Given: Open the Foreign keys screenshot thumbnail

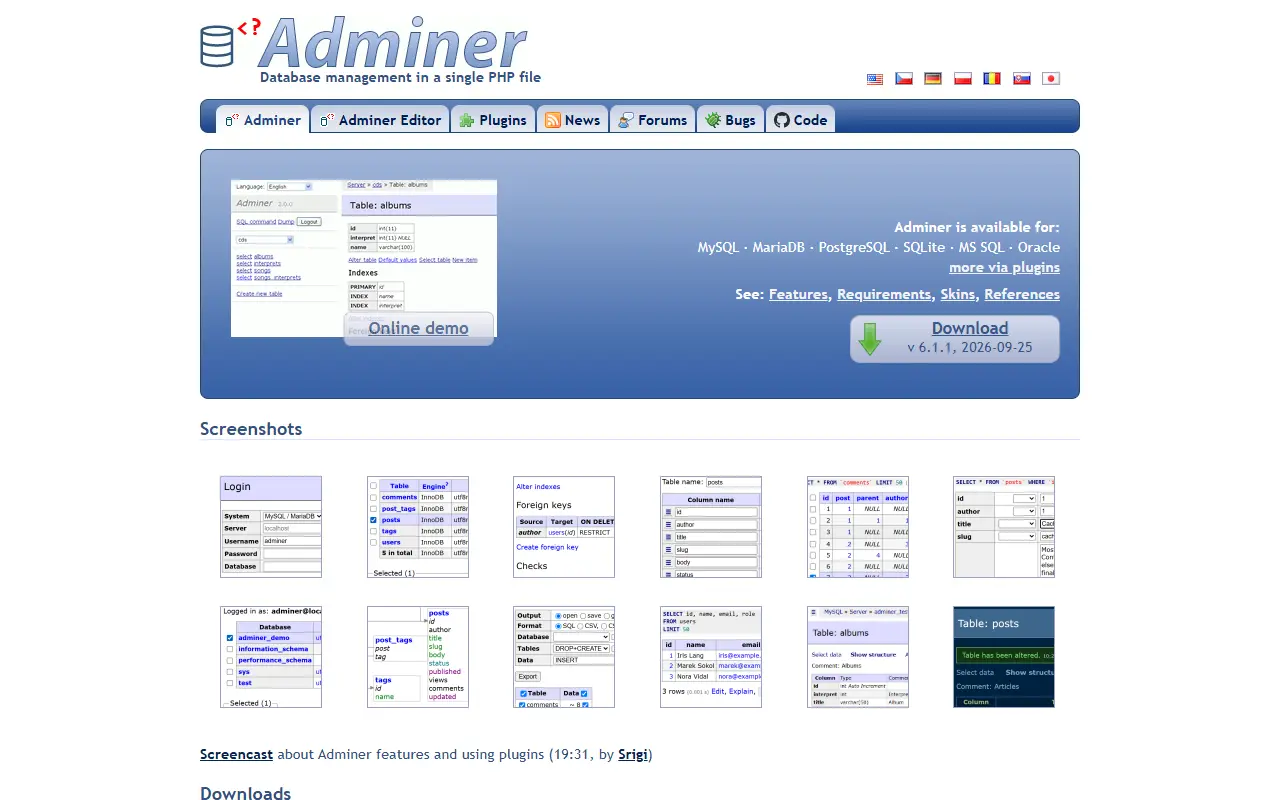Looking at the screenshot, I should coord(564,527).
